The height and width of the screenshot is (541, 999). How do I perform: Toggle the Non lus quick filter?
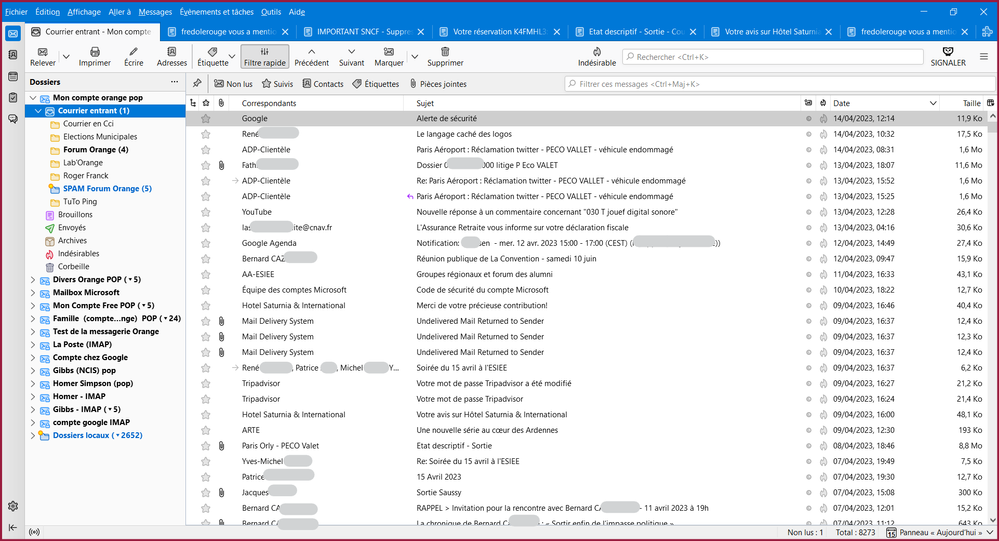(x=233, y=84)
